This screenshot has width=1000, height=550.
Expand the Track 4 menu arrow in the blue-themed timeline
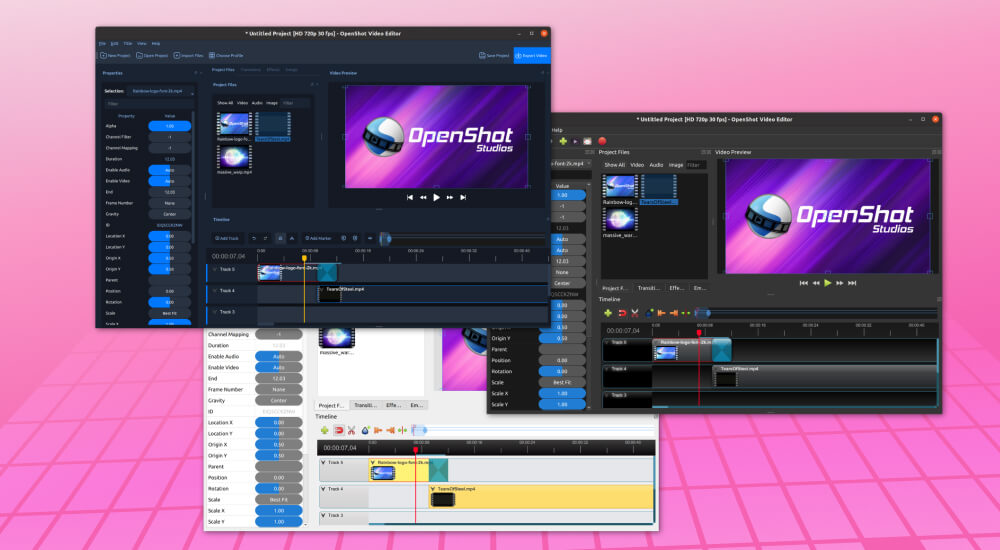[x=214, y=290]
